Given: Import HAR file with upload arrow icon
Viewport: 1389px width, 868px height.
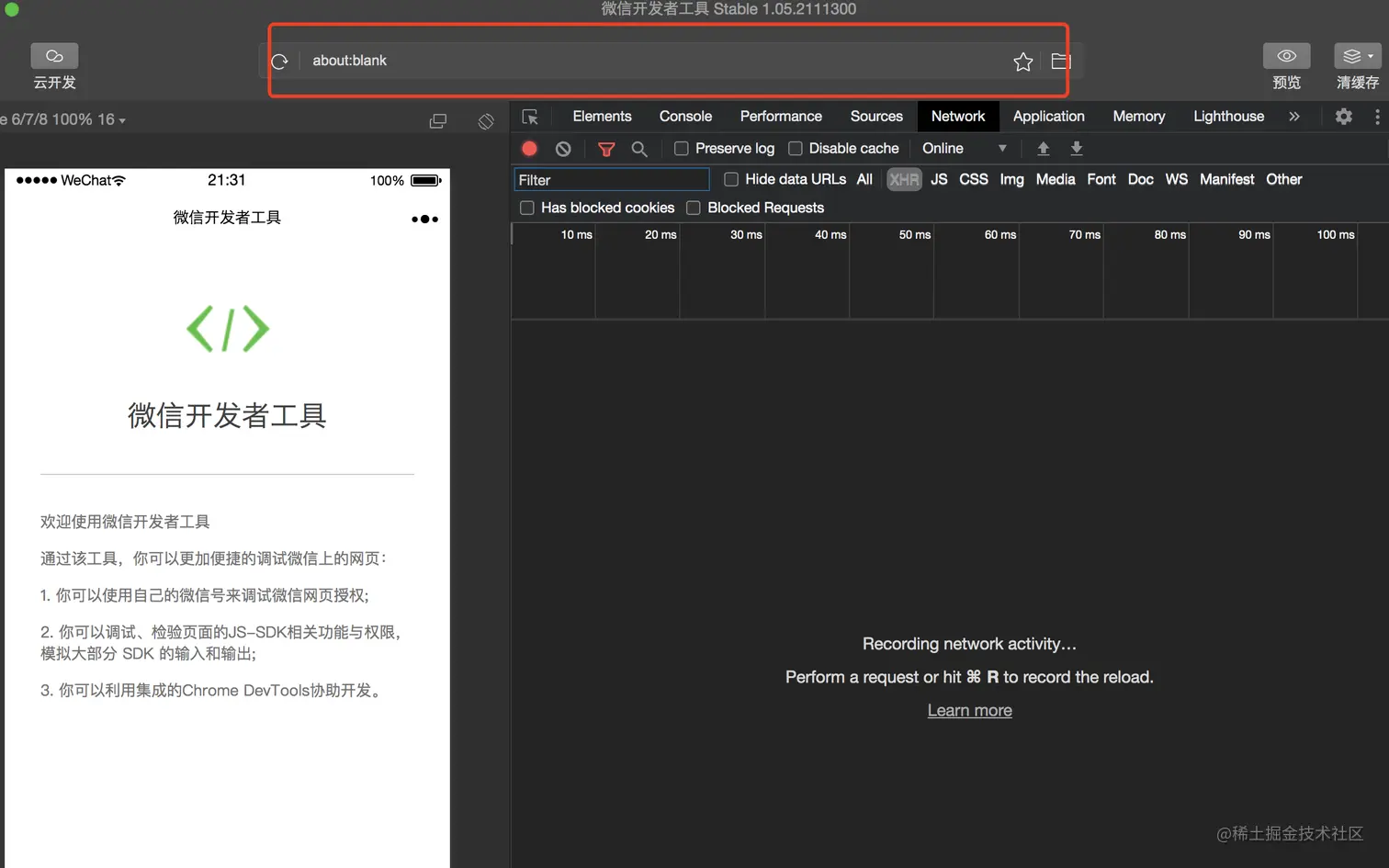Looking at the screenshot, I should [x=1043, y=148].
